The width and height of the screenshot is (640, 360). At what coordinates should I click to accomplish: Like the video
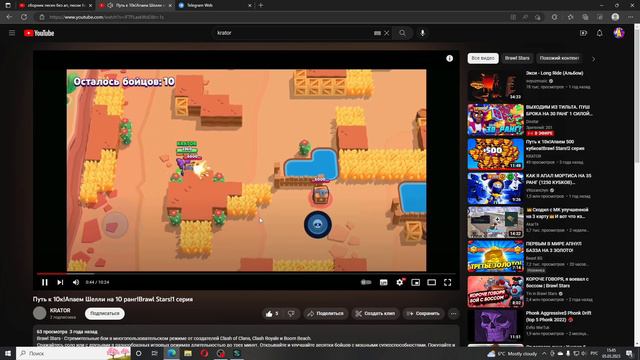point(272,313)
